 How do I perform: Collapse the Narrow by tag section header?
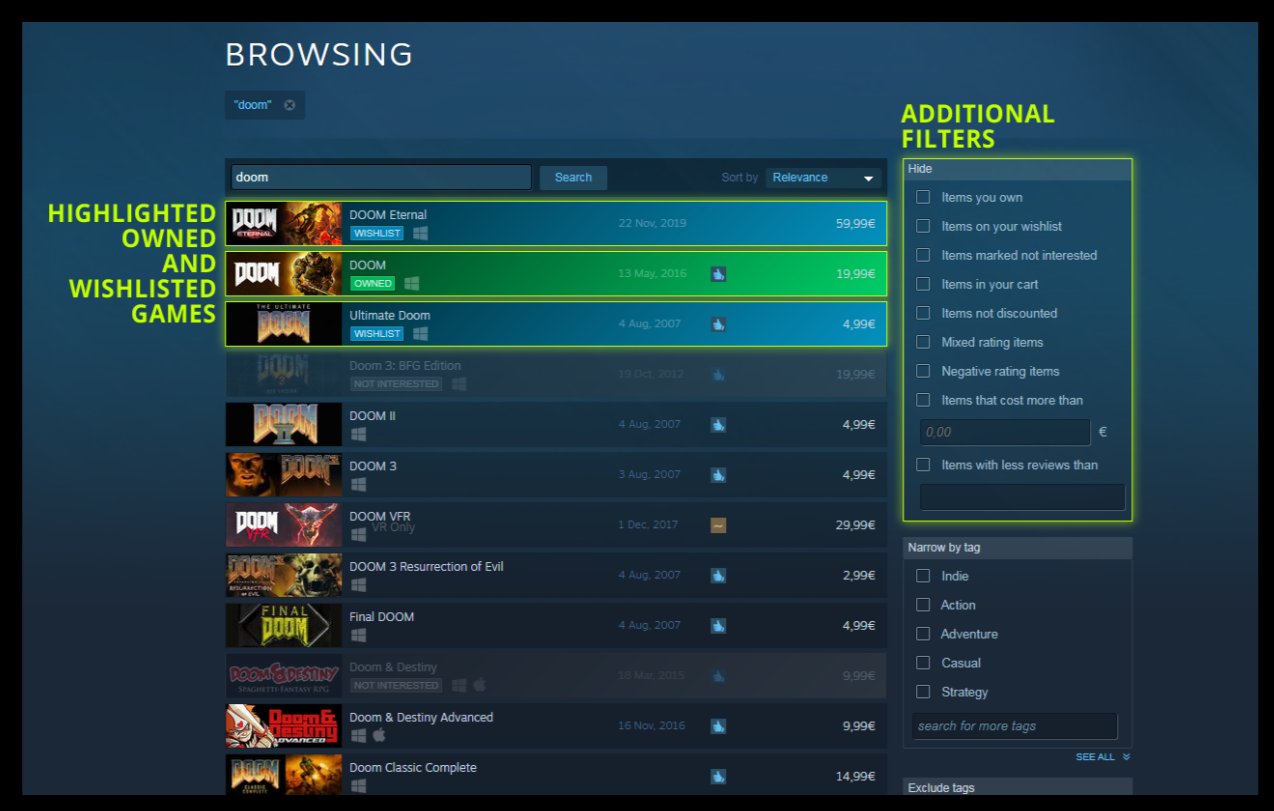click(1018, 548)
